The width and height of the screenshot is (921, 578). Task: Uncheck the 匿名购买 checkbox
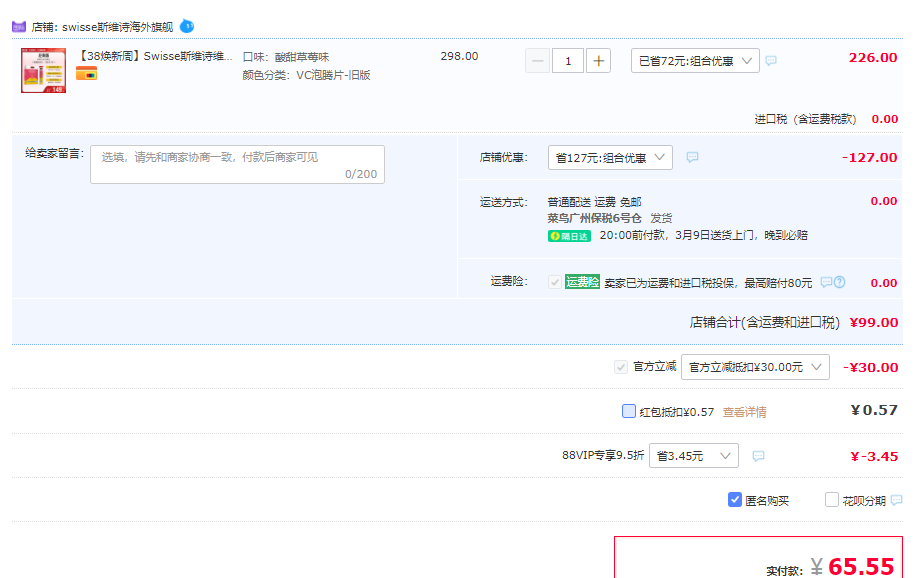point(734,499)
